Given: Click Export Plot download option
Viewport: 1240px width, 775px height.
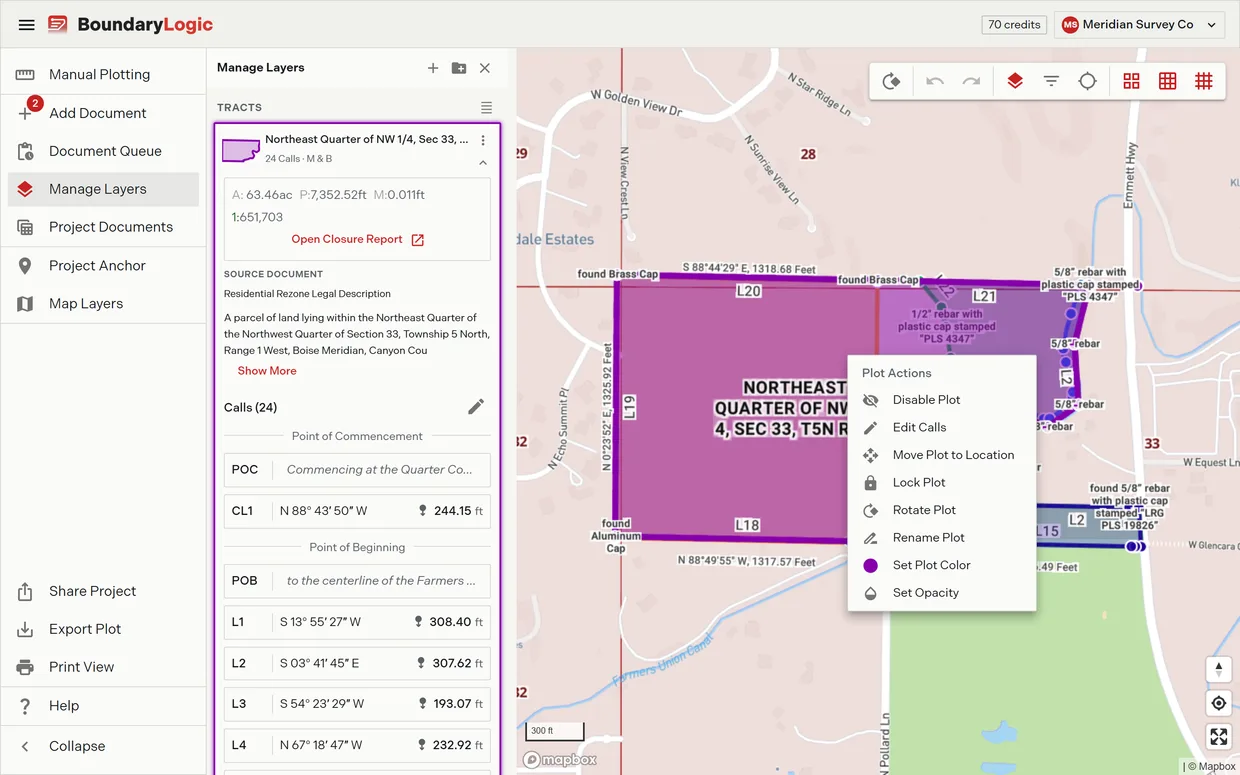Looking at the screenshot, I should [103, 629].
